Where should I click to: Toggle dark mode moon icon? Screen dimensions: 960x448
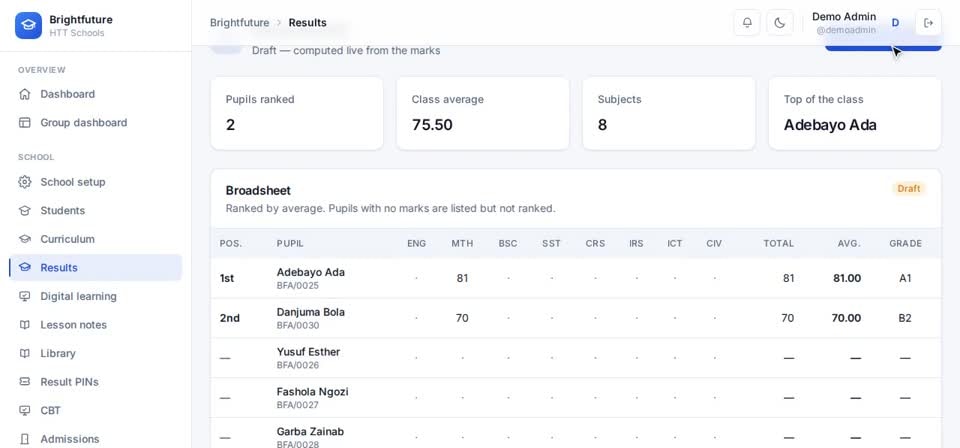(x=779, y=23)
